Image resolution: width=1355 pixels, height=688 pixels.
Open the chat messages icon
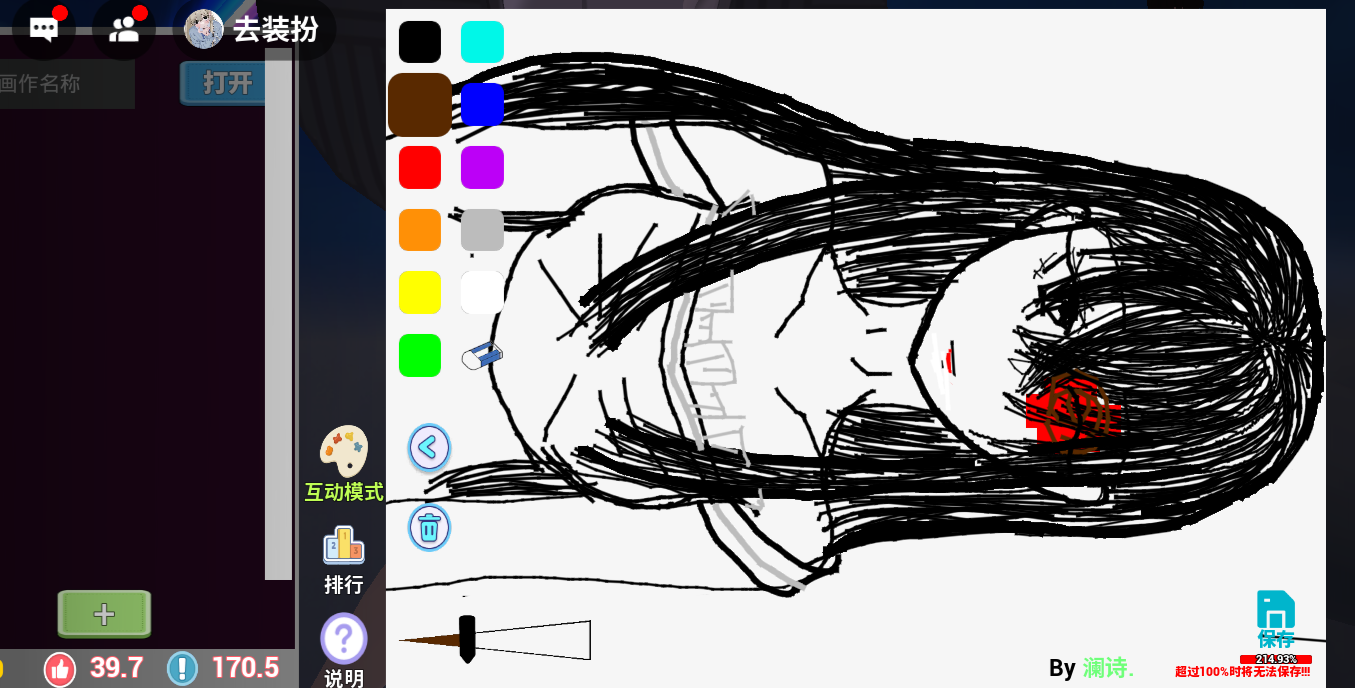coord(43,29)
